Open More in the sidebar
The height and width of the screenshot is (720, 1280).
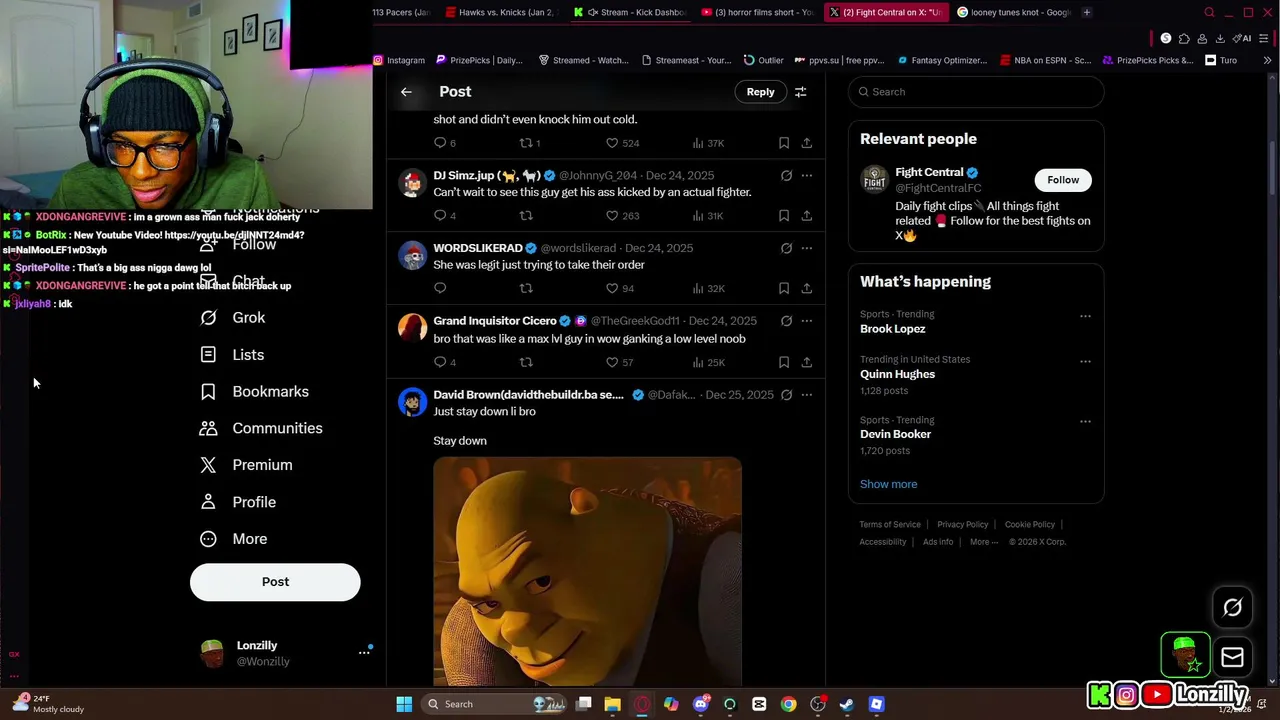tap(233, 539)
